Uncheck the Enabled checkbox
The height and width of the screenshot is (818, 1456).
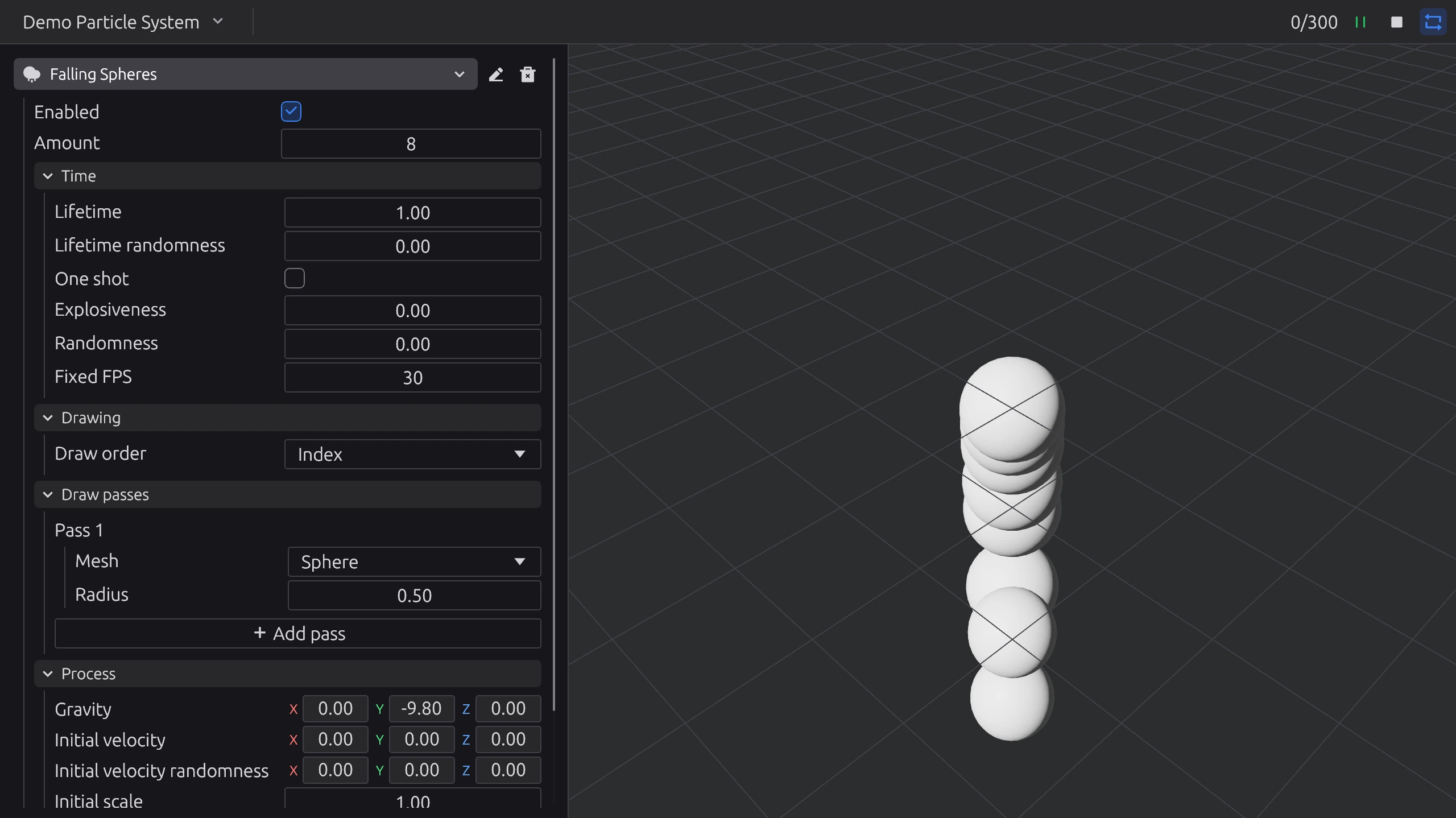point(291,111)
